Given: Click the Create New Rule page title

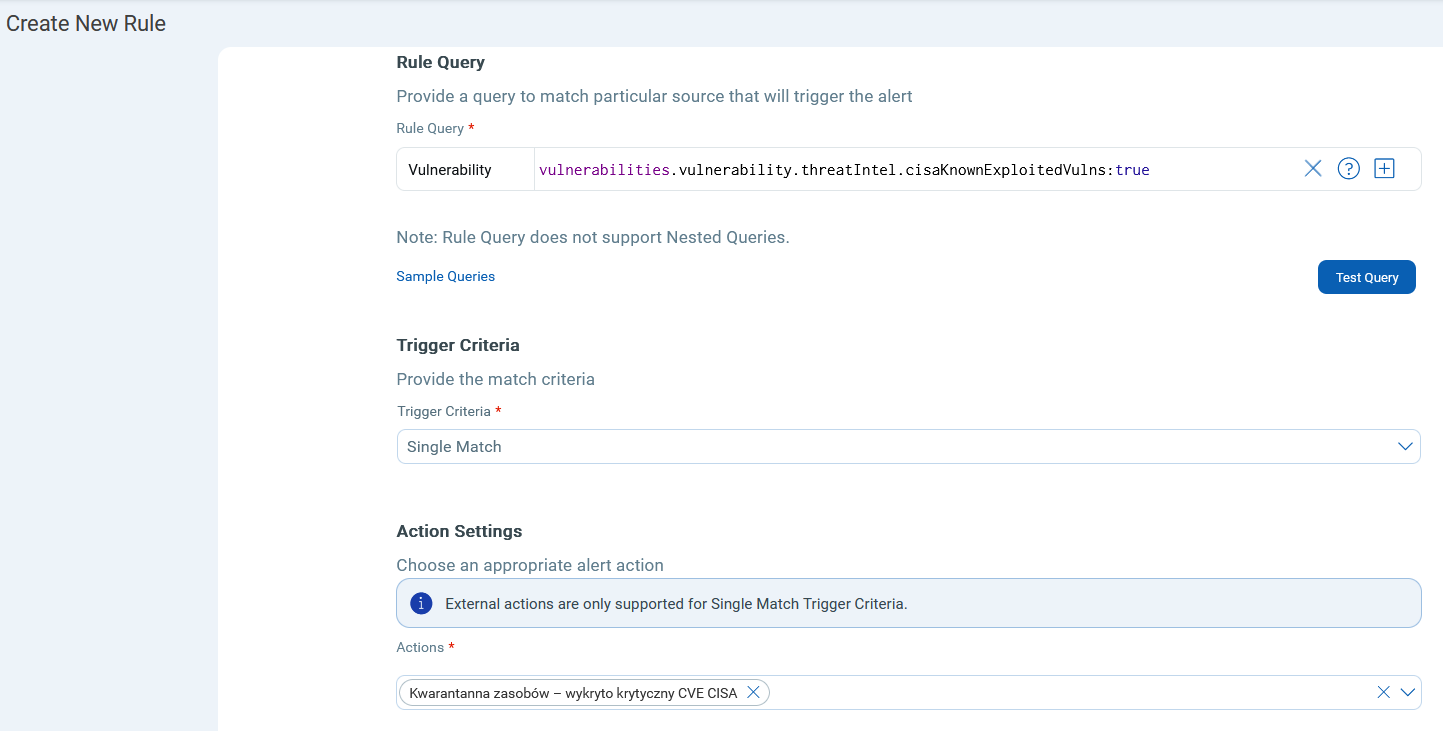Looking at the screenshot, I should (86, 23).
